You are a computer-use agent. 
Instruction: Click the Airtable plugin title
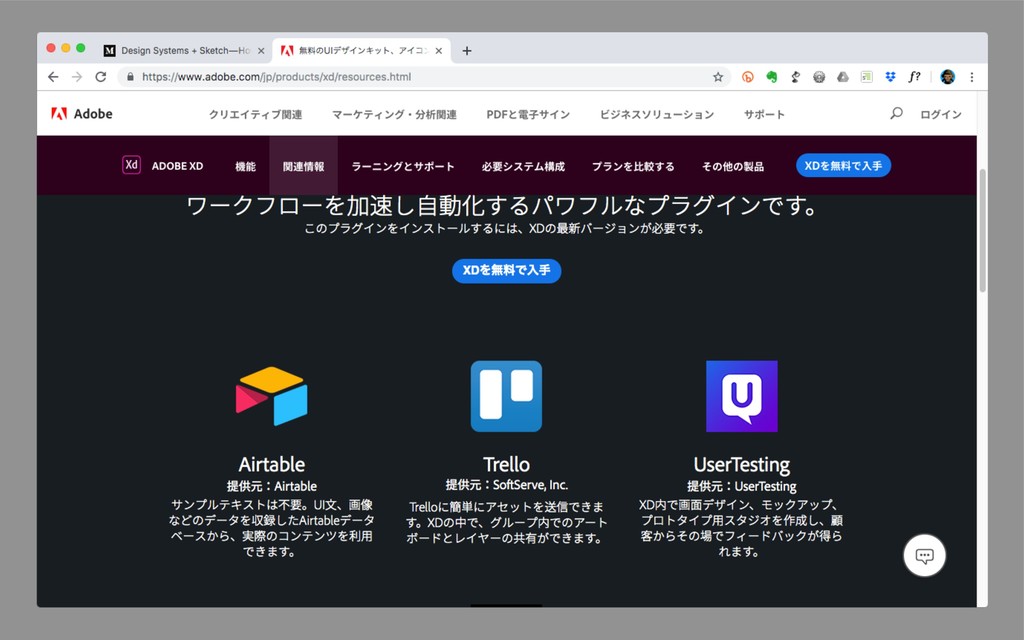coord(272,464)
